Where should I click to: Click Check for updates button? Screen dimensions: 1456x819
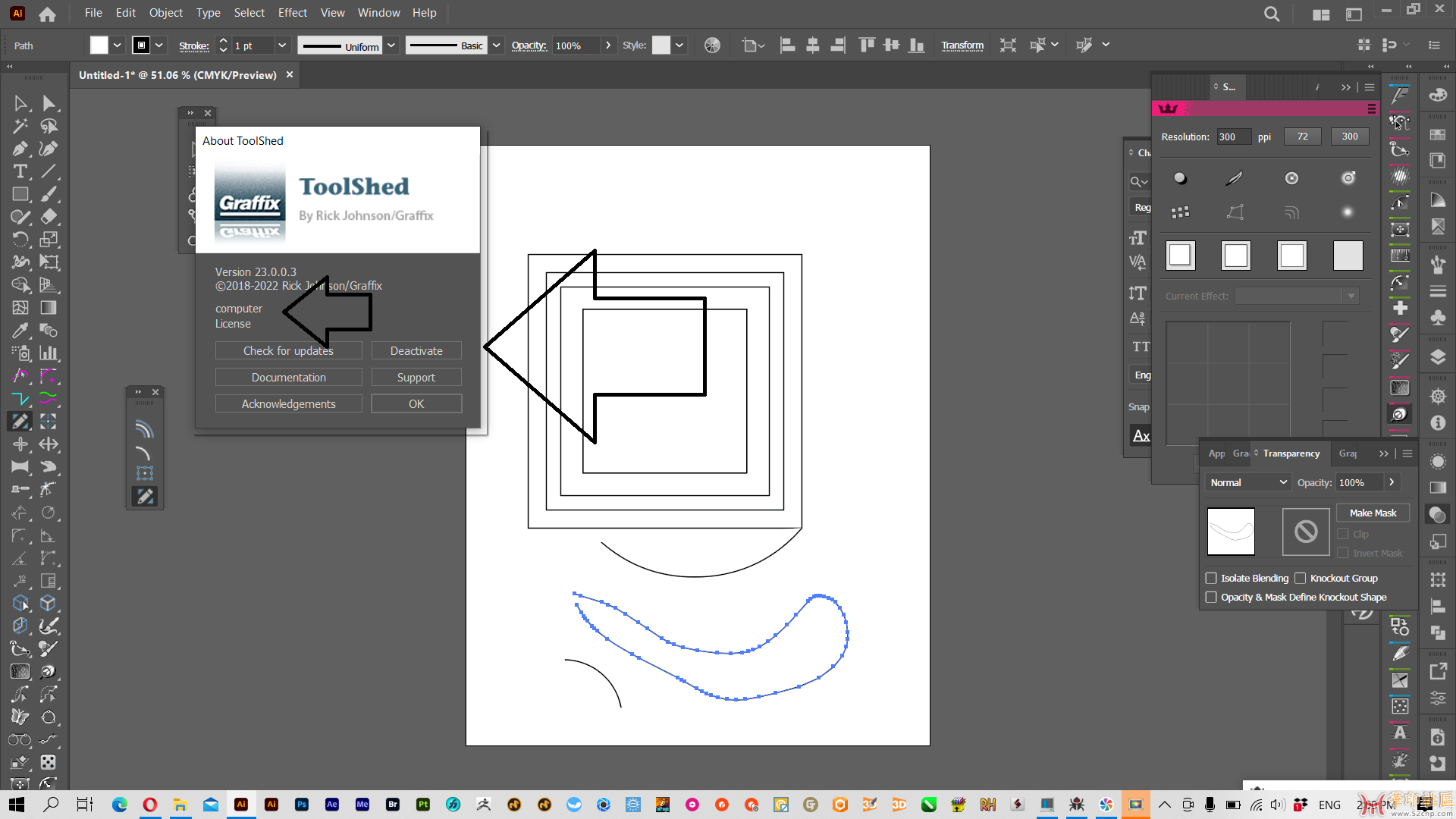pyautogui.click(x=288, y=351)
